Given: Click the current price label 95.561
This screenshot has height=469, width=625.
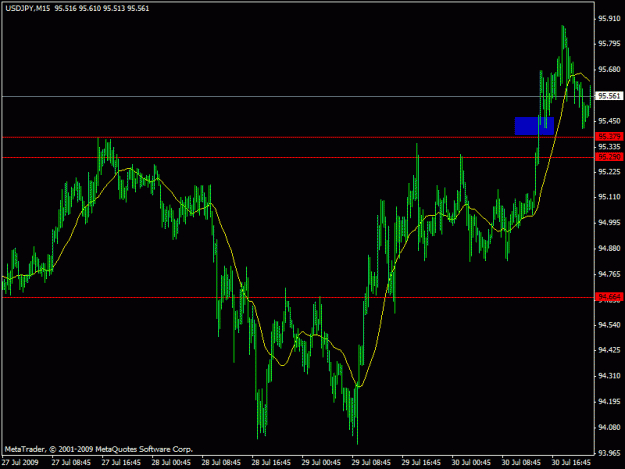Looking at the screenshot, I should click(609, 96).
